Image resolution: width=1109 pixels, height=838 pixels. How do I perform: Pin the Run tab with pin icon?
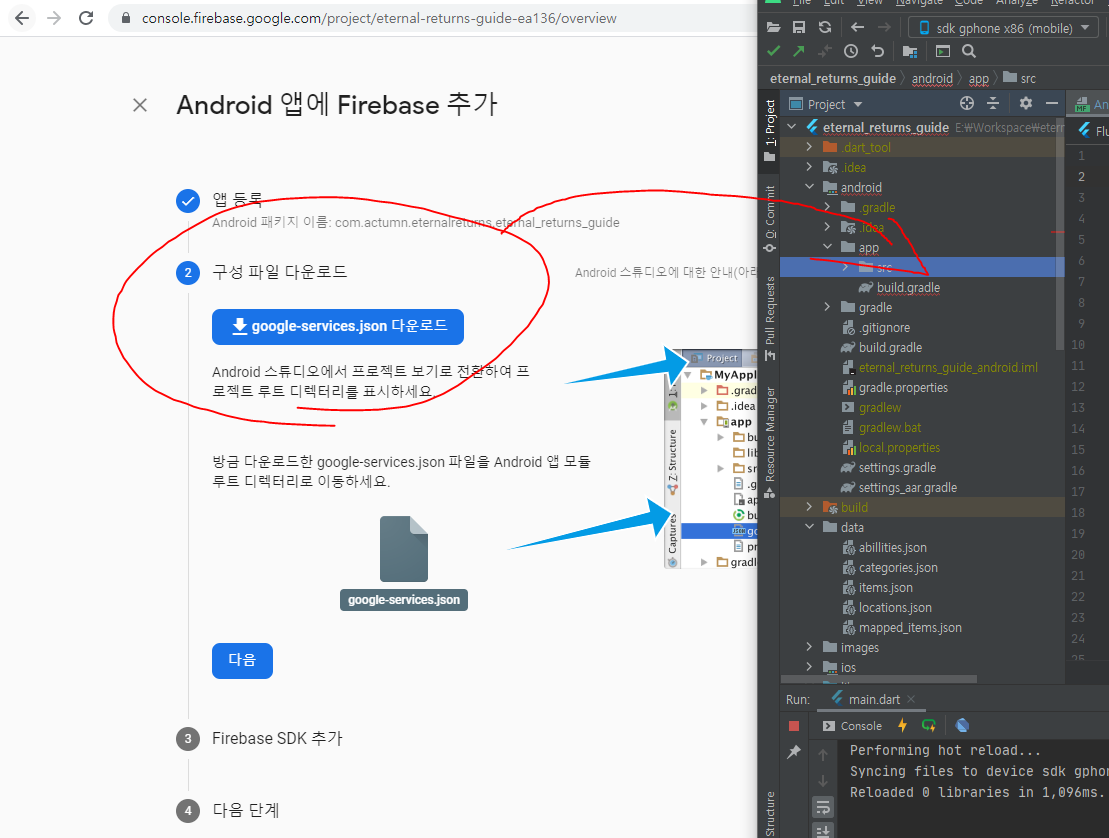point(794,752)
